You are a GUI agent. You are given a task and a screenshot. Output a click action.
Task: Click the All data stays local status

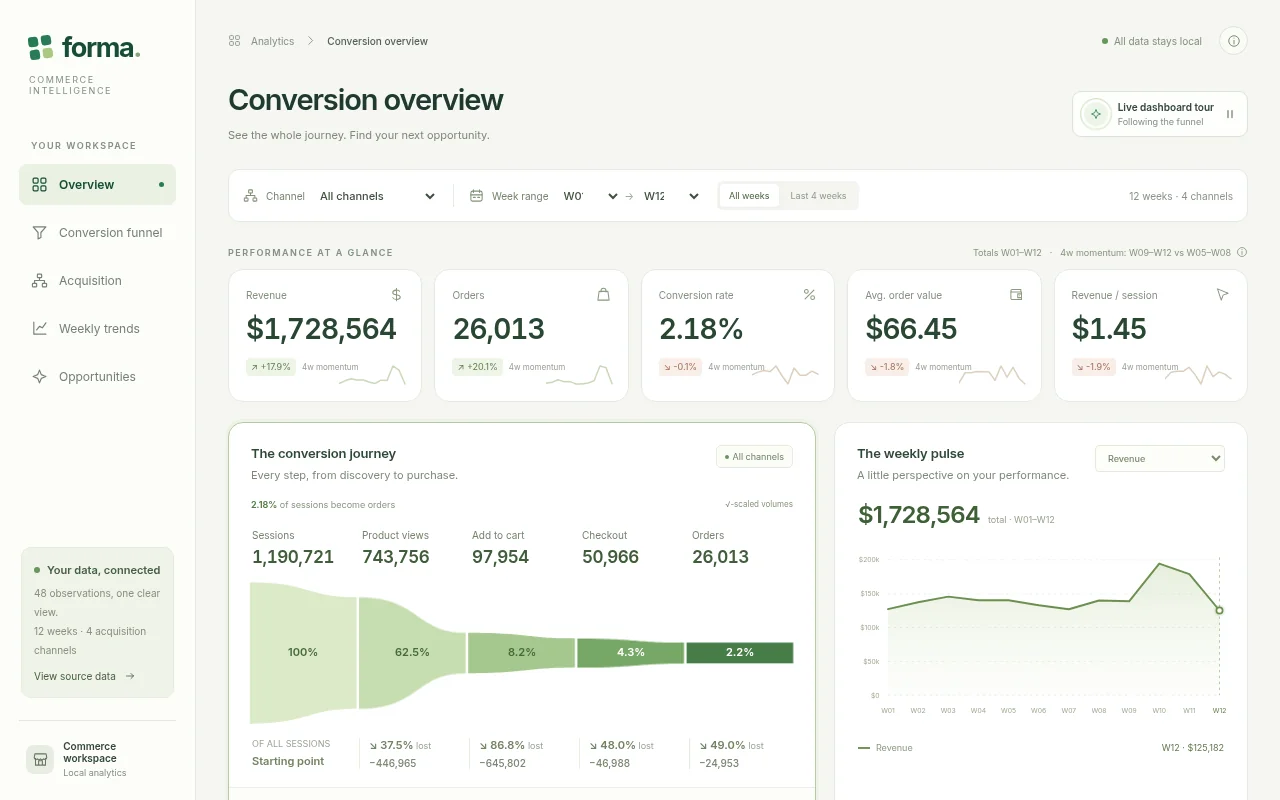[1152, 41]
